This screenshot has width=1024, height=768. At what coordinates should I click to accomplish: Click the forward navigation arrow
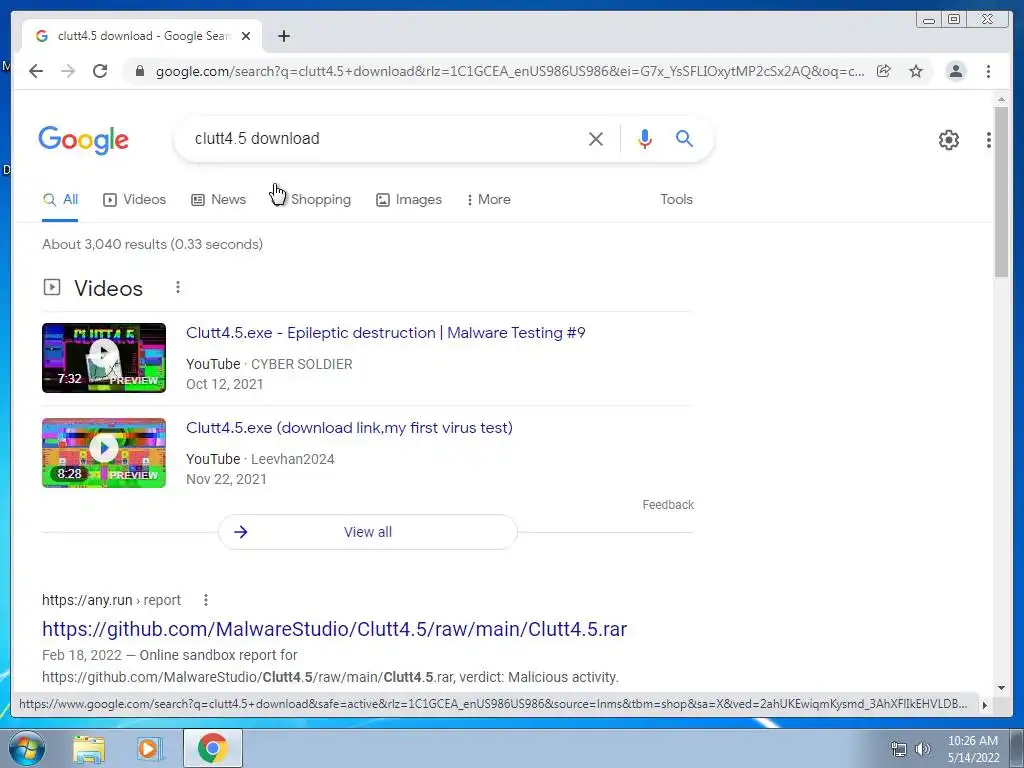pyautogui.click(x=68, y=71)
